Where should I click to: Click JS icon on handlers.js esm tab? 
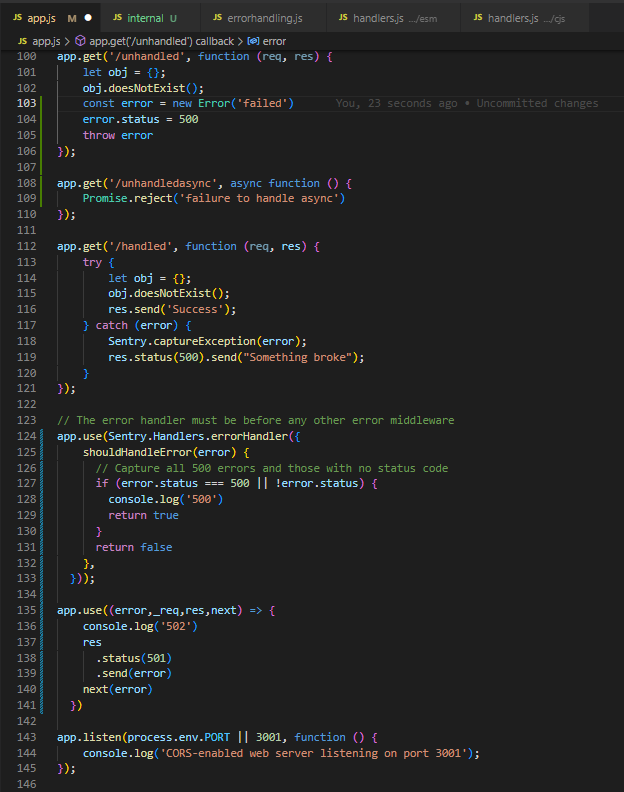click(343, 18)
